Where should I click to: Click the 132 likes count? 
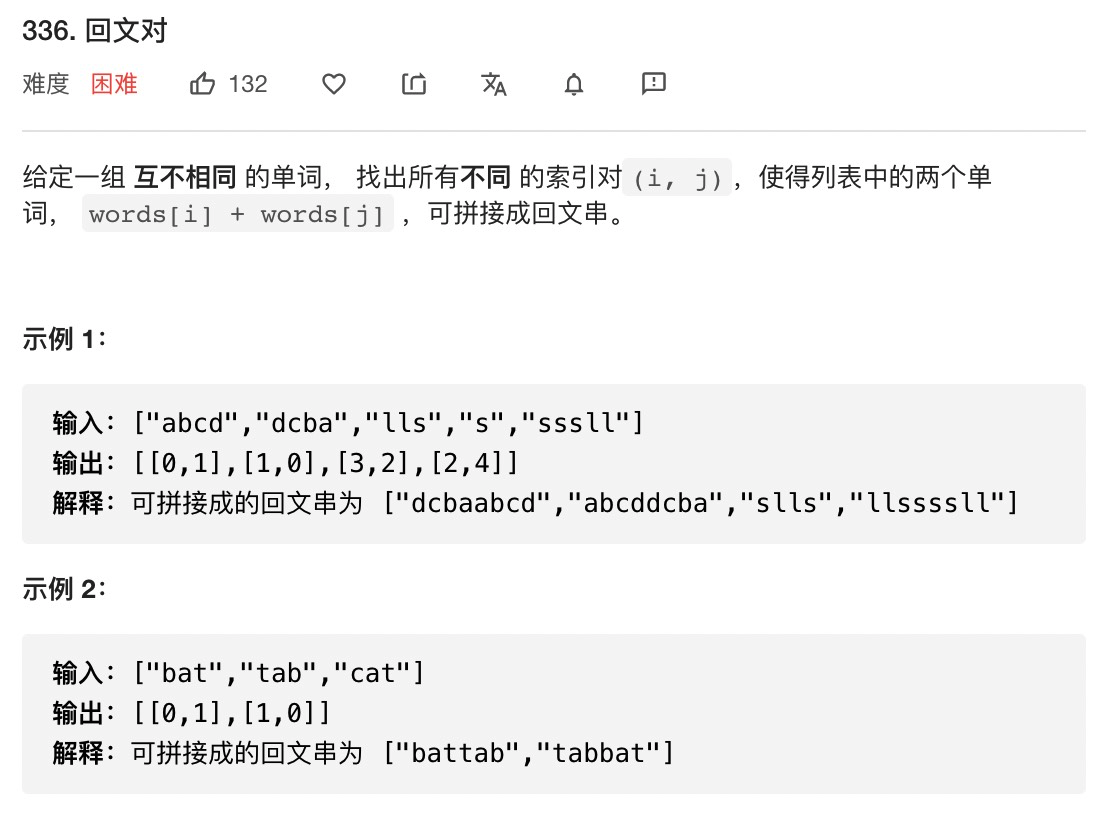[248, 84]
